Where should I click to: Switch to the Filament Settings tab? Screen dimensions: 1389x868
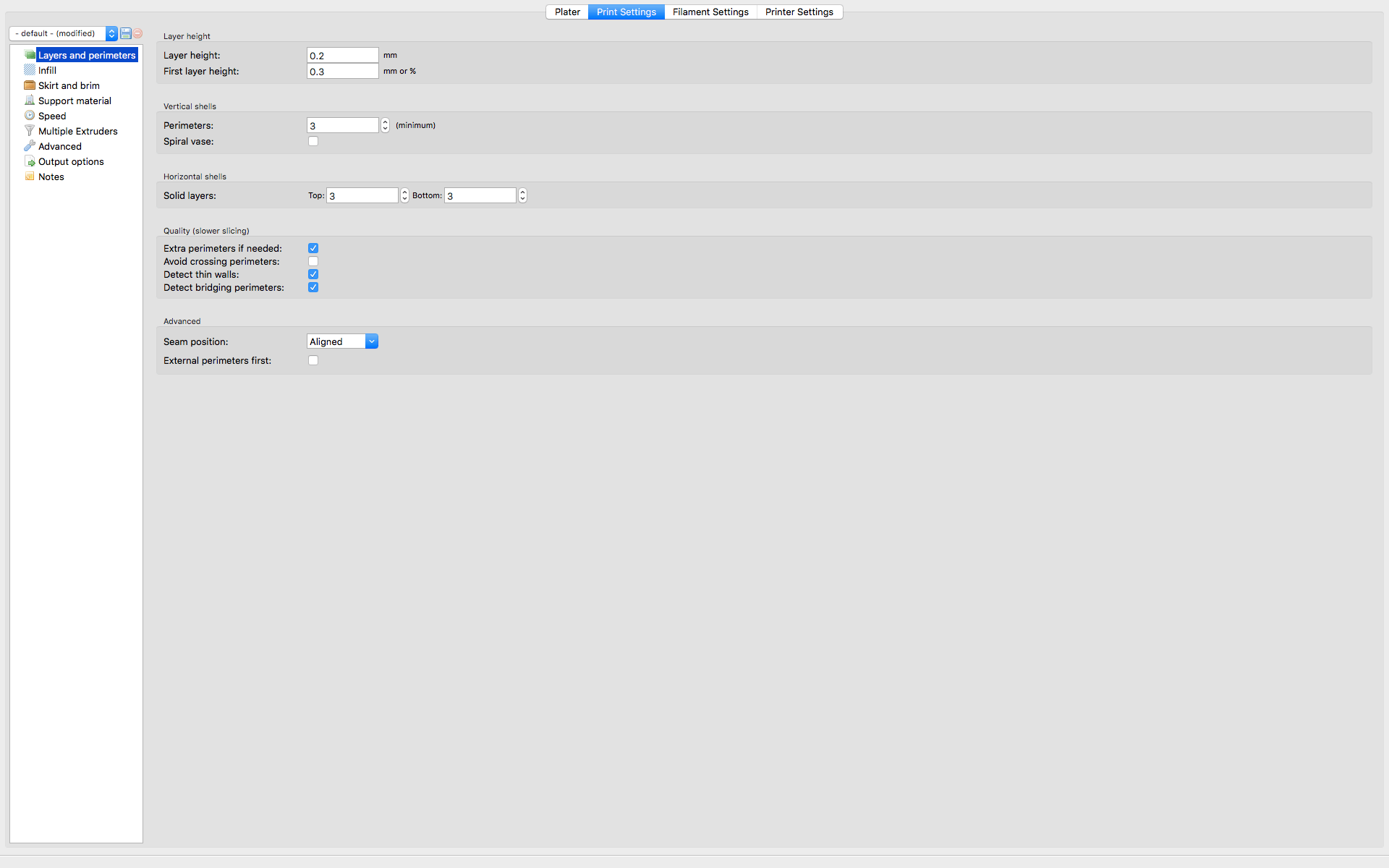pos(710,12)
